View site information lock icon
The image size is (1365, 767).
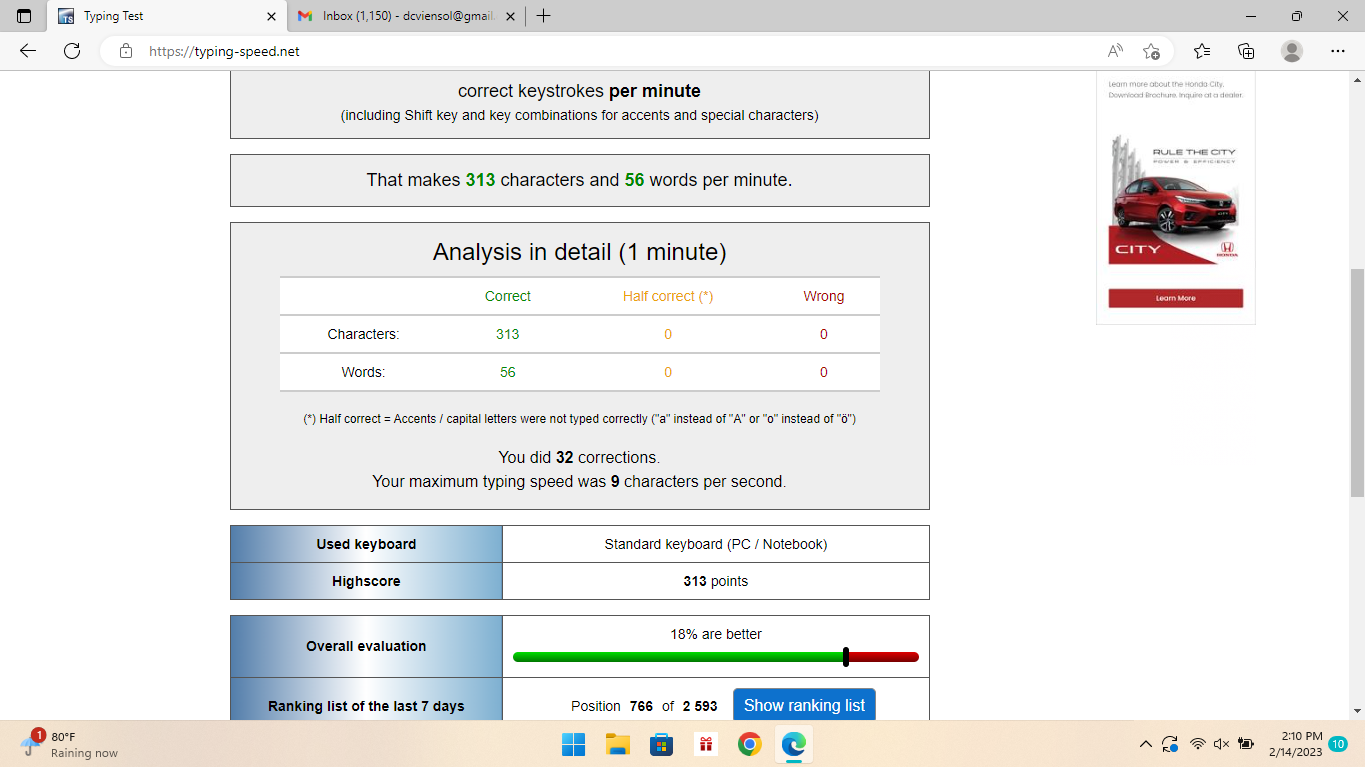pos(126,51)
